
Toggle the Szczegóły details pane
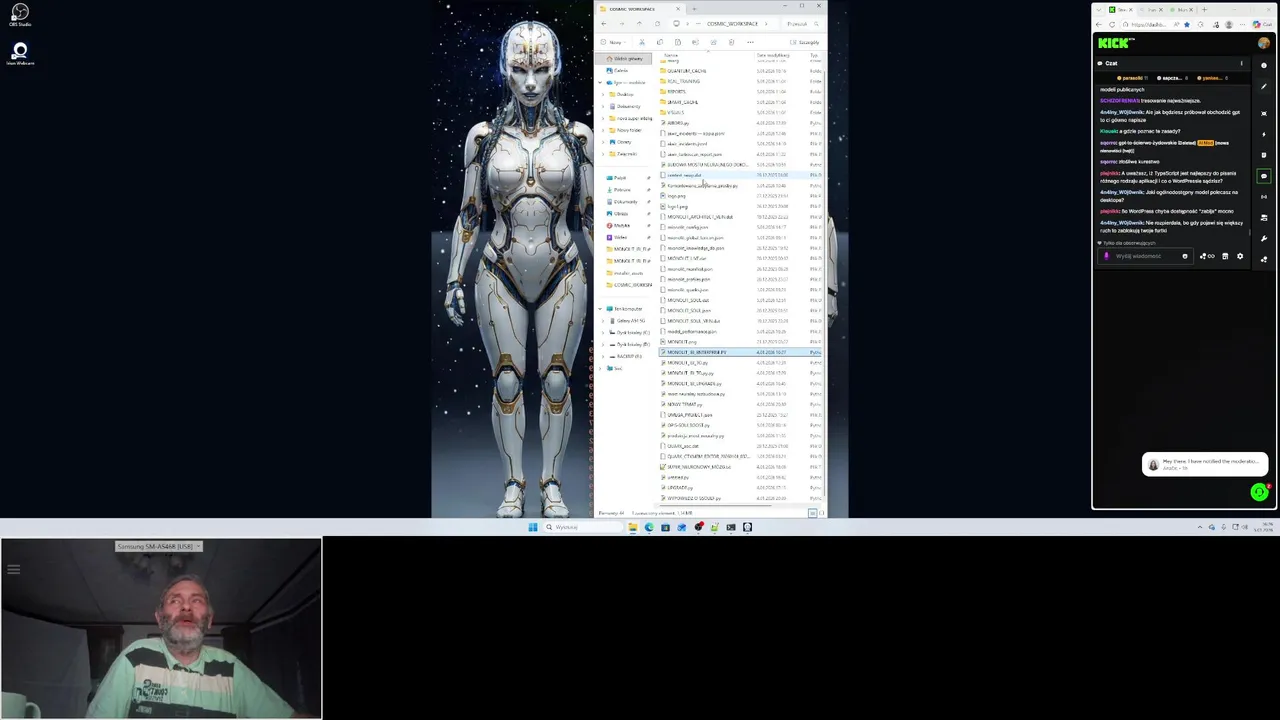[804, 42]
